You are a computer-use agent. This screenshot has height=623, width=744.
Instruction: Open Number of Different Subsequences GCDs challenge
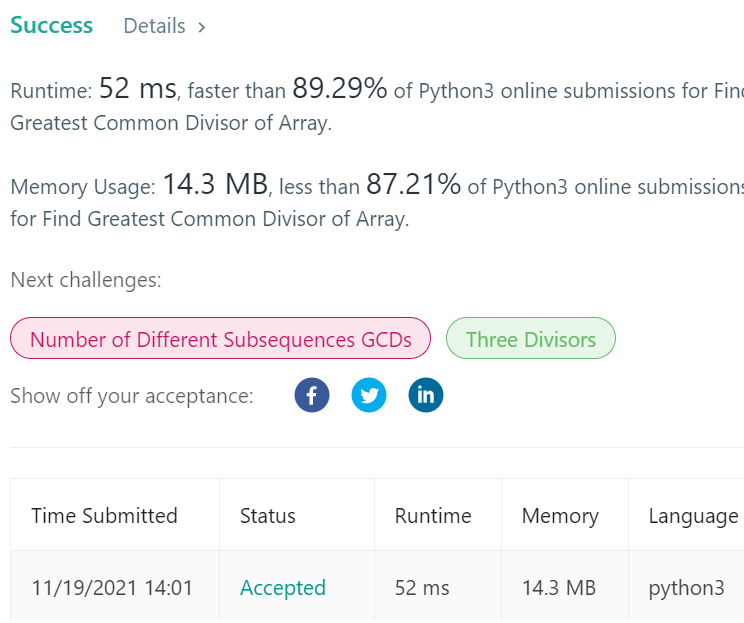[x=220, y=339]
